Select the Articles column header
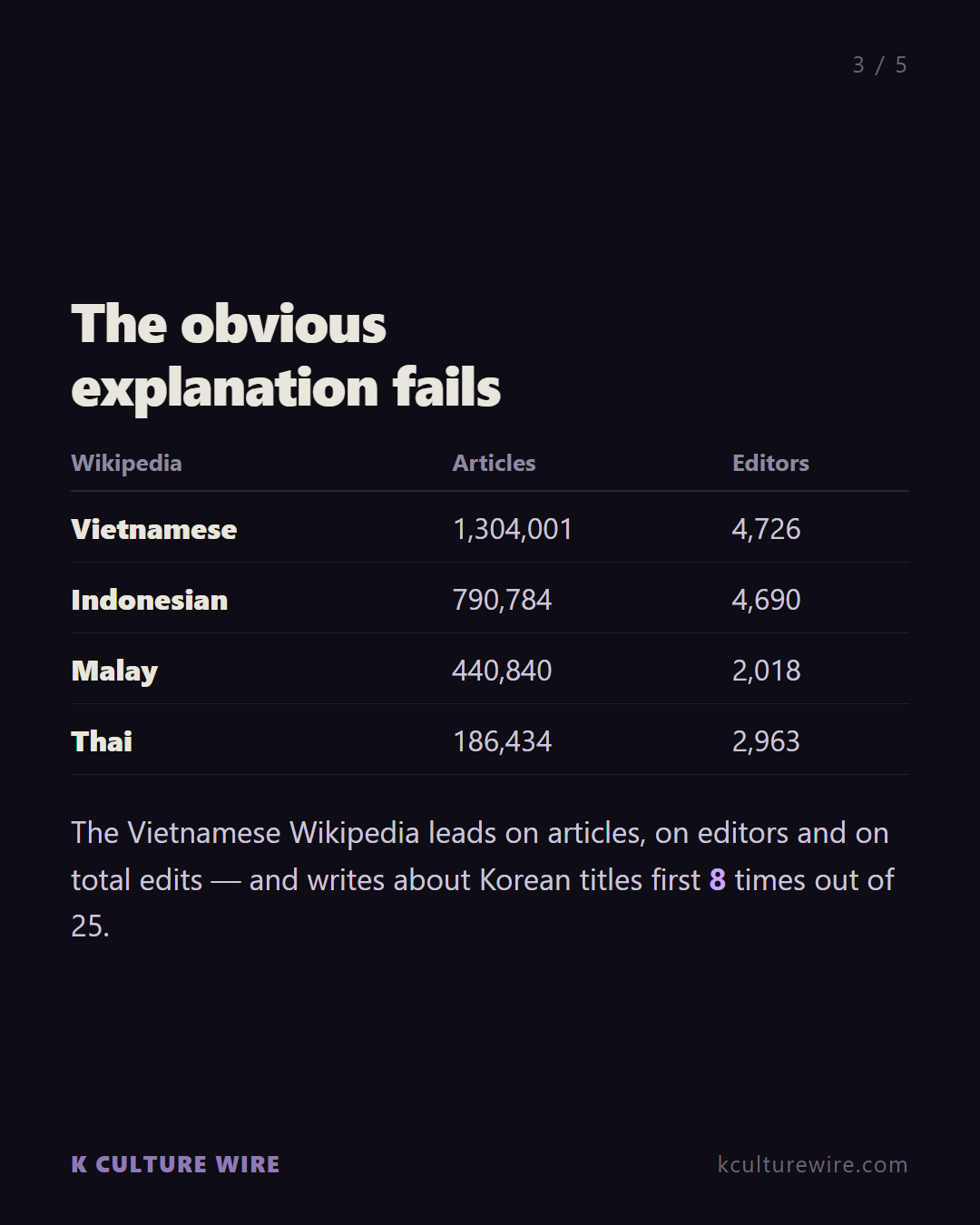Image resolution: width=980 pixels, height=1225 pixels. click(494, 463)
